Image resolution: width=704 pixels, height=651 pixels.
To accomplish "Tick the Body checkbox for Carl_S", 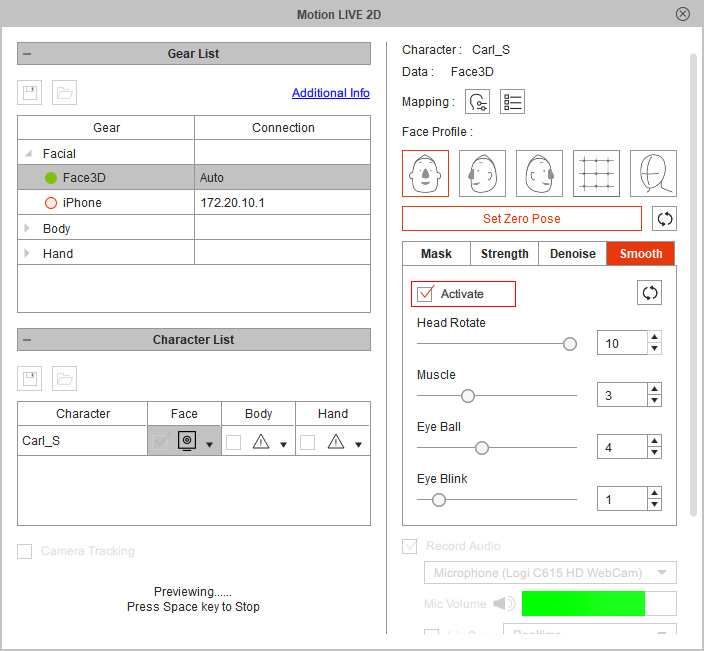I will [233, 442].
